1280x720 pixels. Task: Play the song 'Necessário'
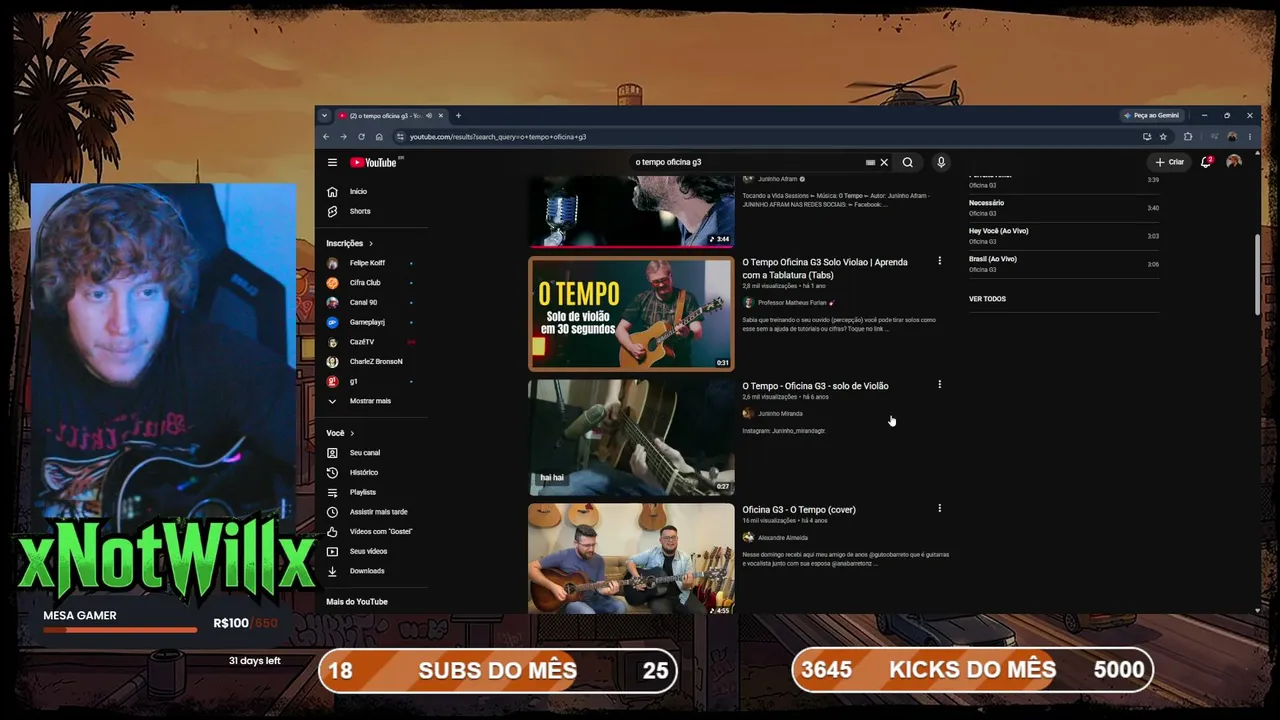coord(1064,207)
